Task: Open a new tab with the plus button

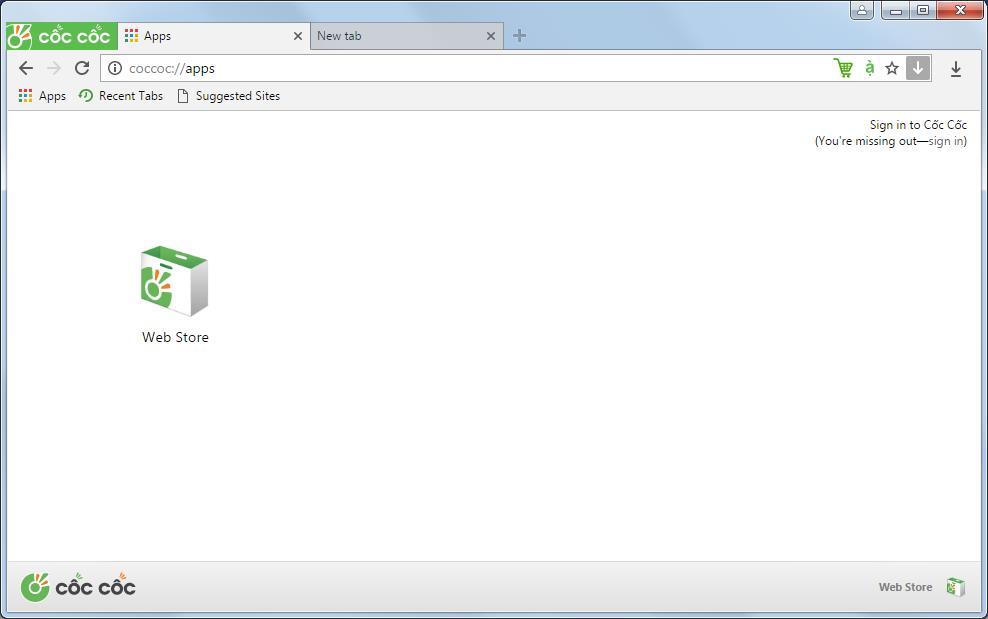Action: (519, 35)
